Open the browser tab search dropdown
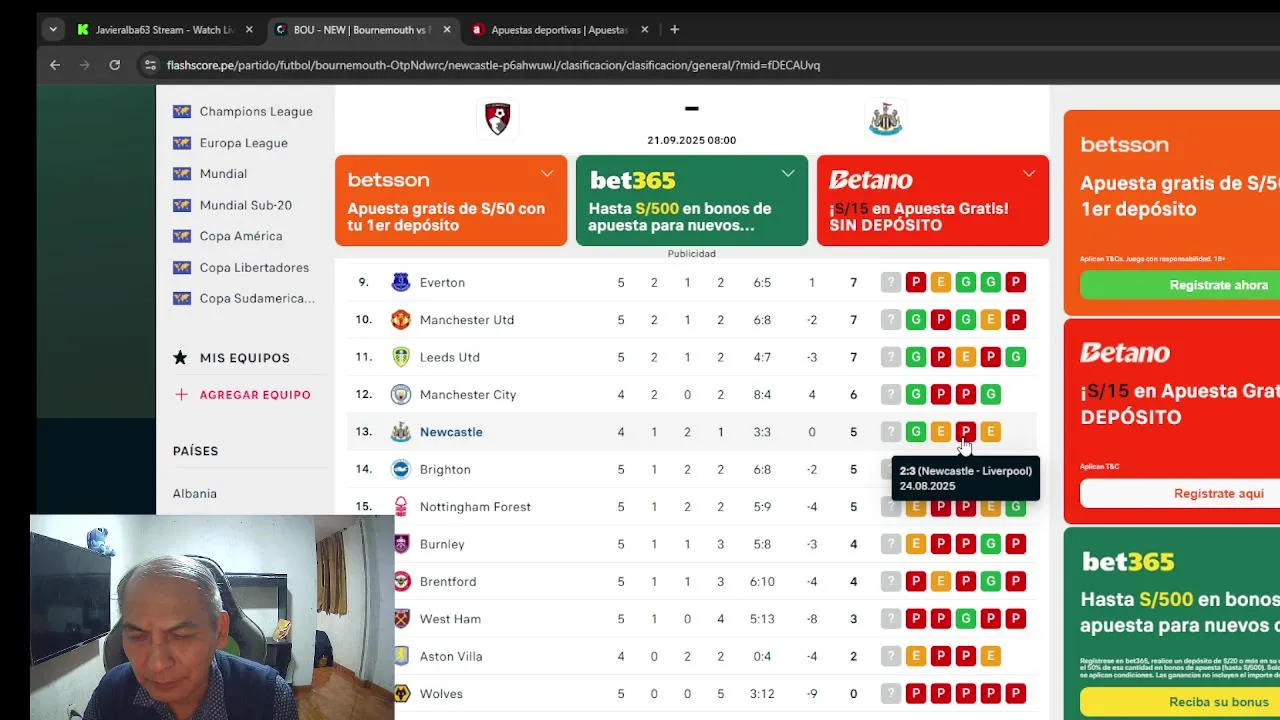Image resolution: width=1280 pixels, height=720 pixels. [x=53, y=30]
